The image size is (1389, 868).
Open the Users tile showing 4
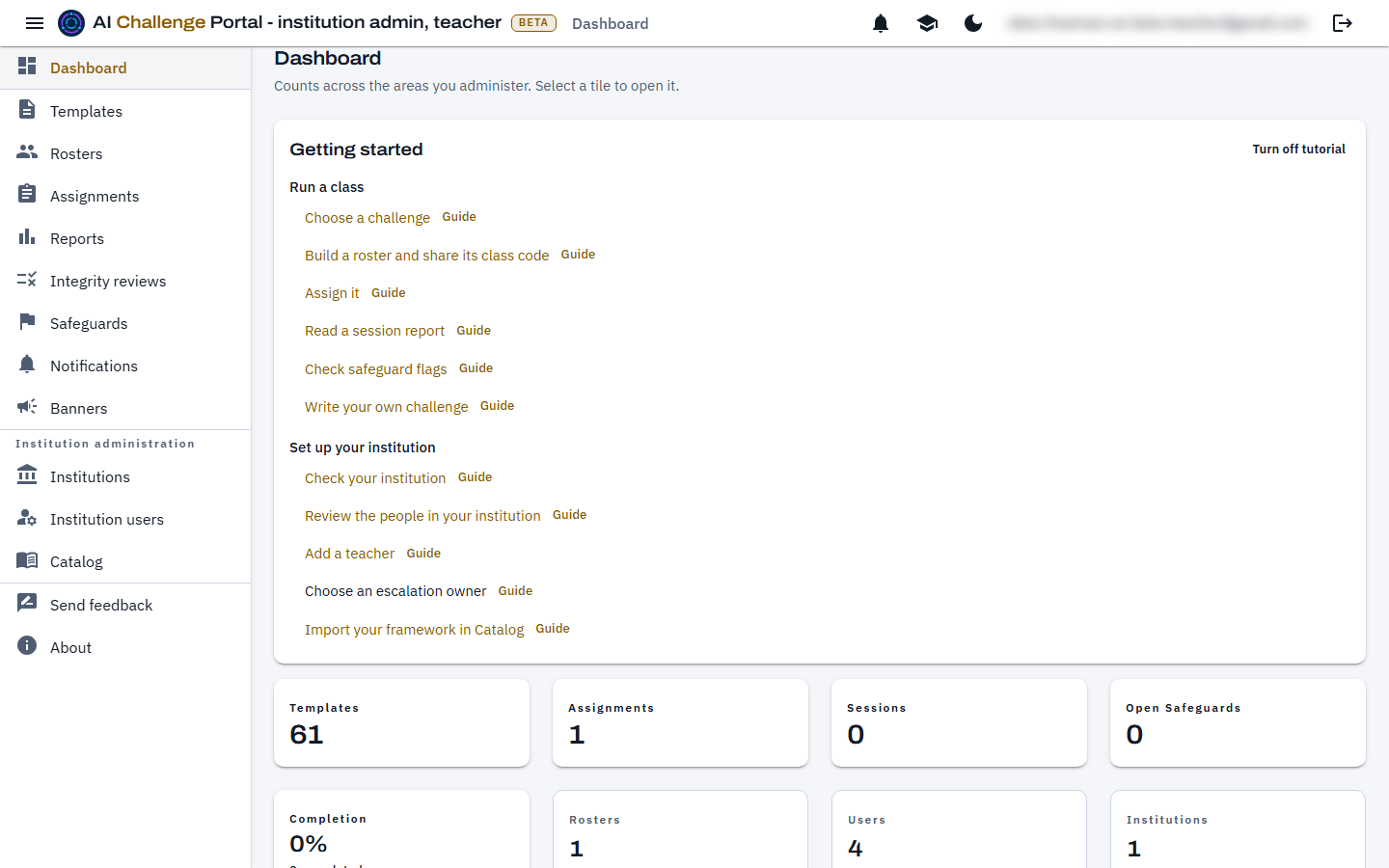(x=959, y=829)
